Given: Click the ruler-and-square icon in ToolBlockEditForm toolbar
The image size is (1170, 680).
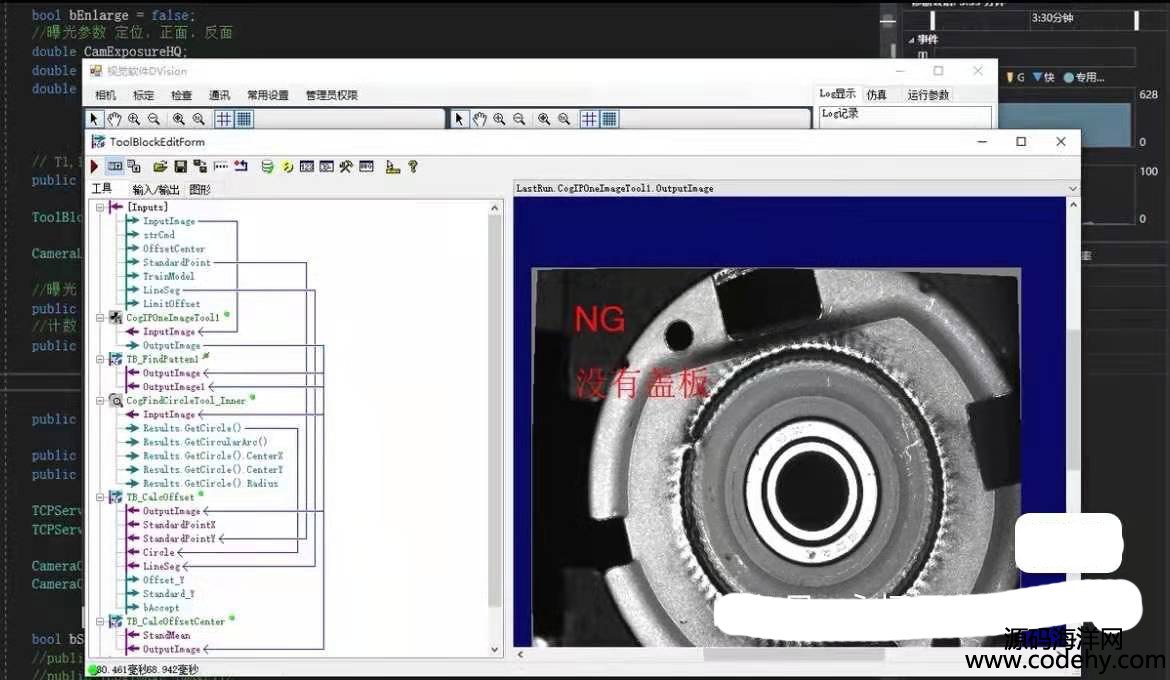Looking at the screenshot, I should [392, 166].
